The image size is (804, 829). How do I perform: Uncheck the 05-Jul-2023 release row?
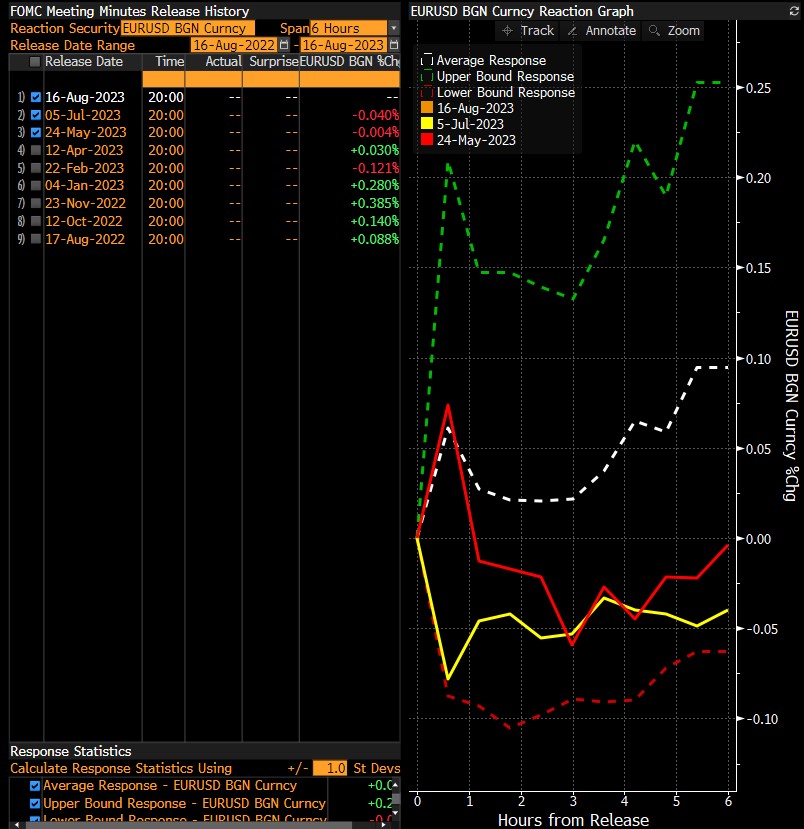click(36, 115)
